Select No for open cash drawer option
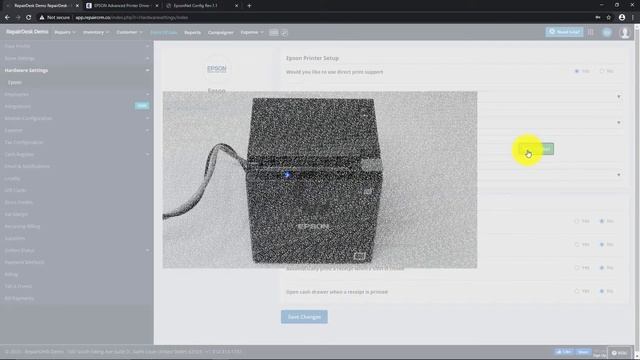The height and width of the screenshot is (360, 640). (602, 291)
